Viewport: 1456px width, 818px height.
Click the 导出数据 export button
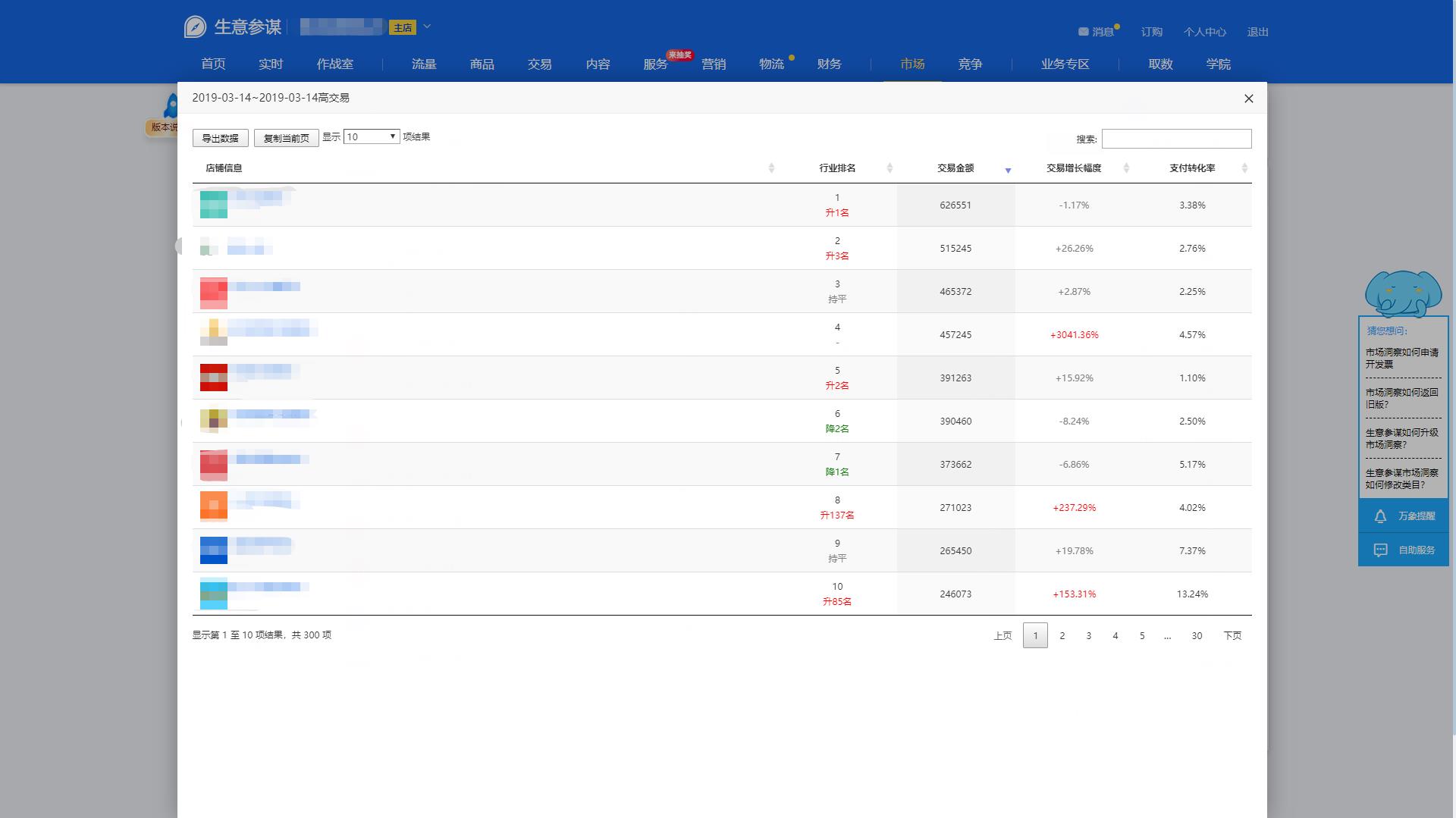point(220,138)
